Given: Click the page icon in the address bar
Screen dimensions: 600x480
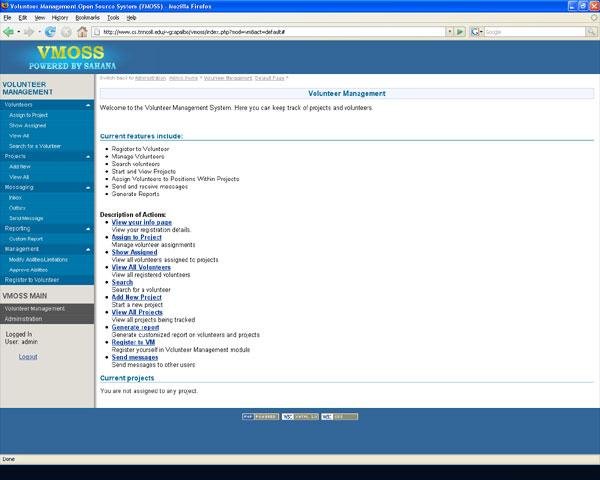Looking at the screenshot, I should (97, 32).
